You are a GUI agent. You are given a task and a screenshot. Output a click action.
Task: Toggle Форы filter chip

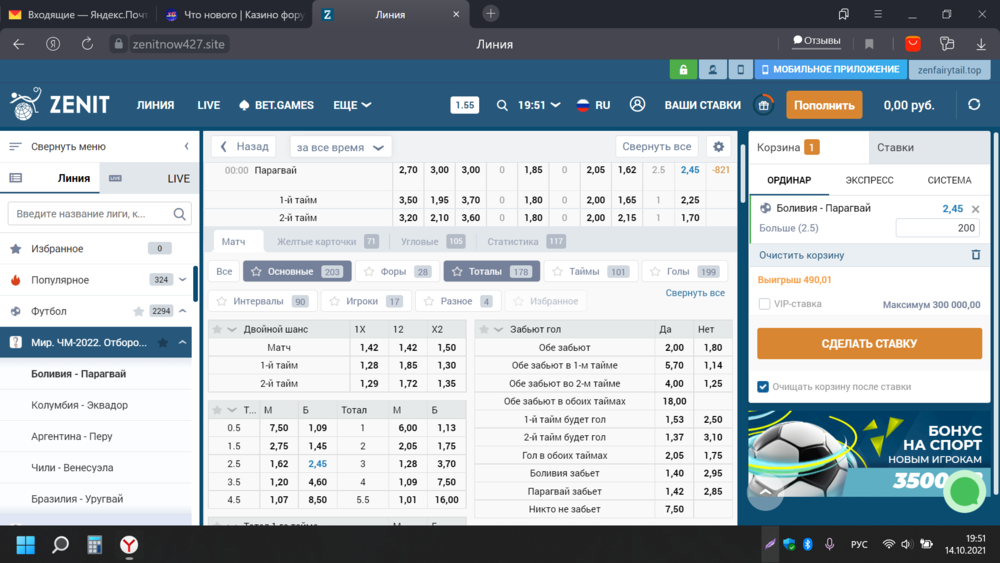[397, 272]
